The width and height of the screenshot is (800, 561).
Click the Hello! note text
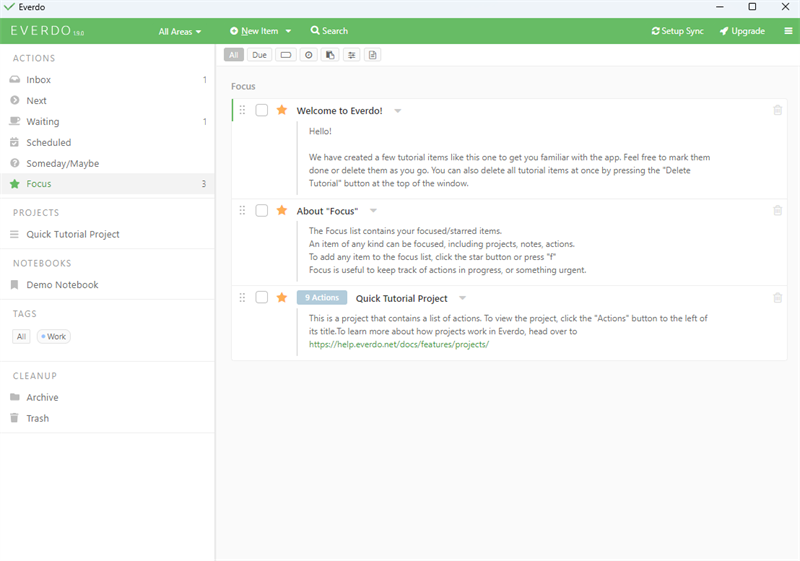(320, 131)
